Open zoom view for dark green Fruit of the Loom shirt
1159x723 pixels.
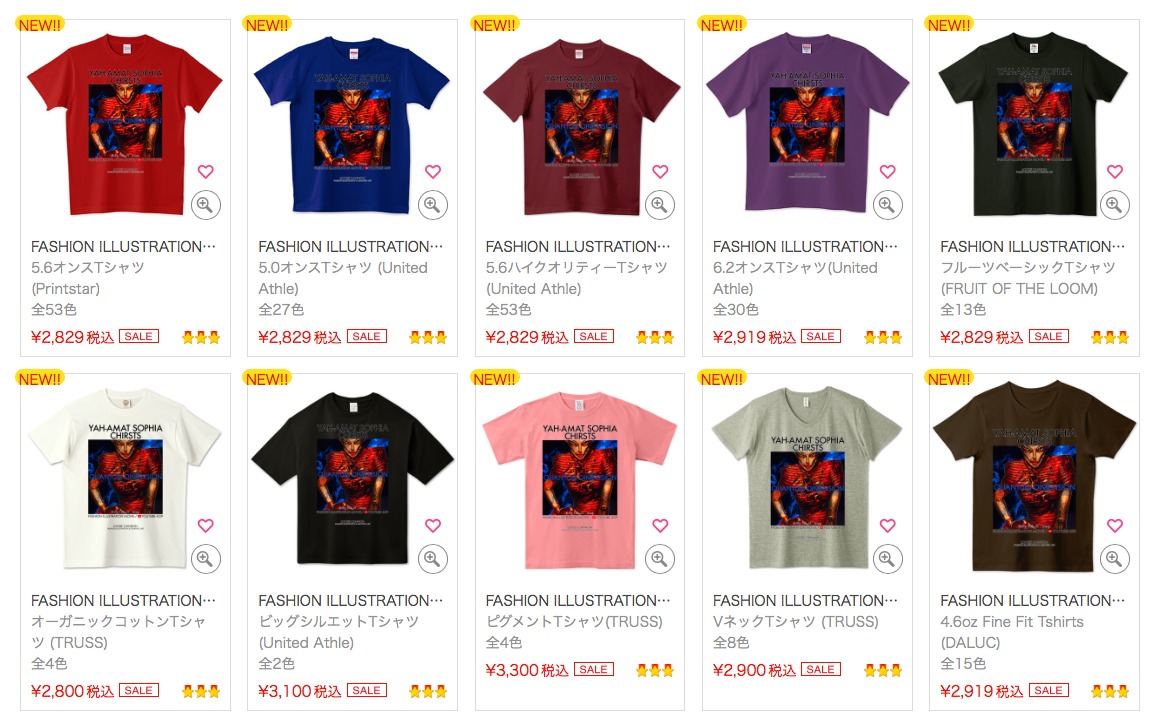[x=1114, y=205]
